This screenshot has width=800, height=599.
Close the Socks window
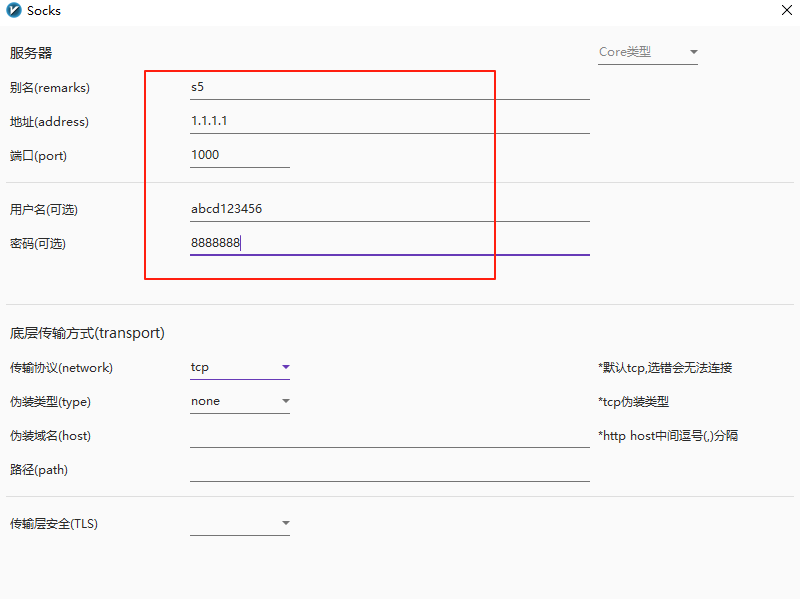(x=786, y=11)
